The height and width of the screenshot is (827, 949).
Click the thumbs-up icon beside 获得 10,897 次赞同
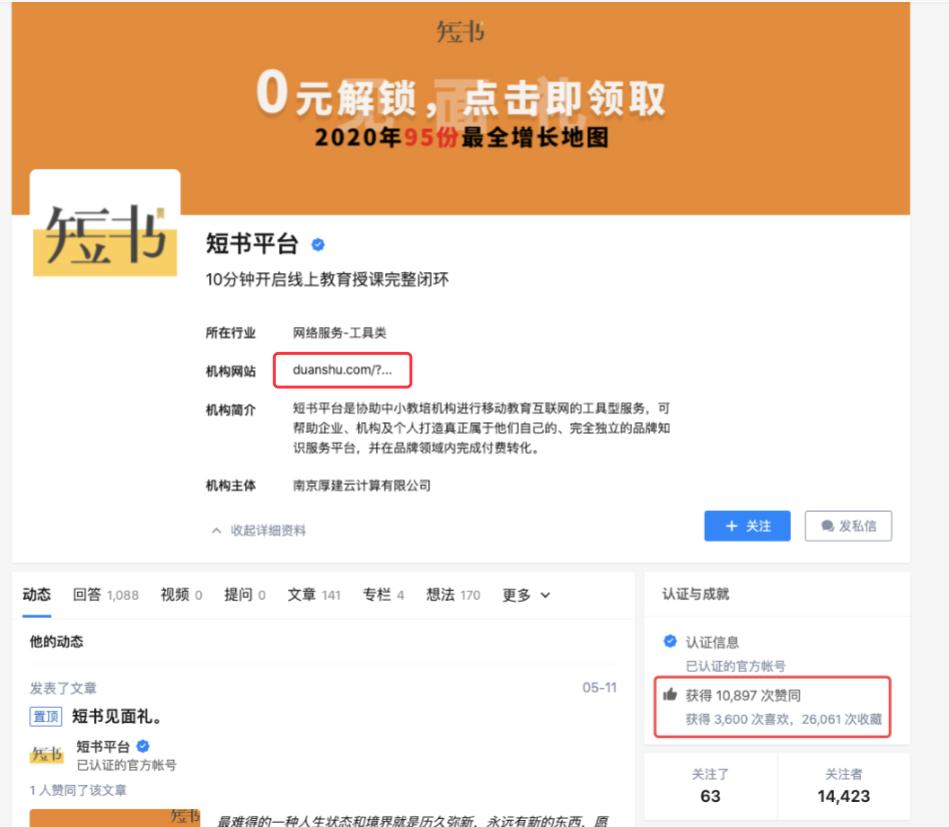point(669,694)
